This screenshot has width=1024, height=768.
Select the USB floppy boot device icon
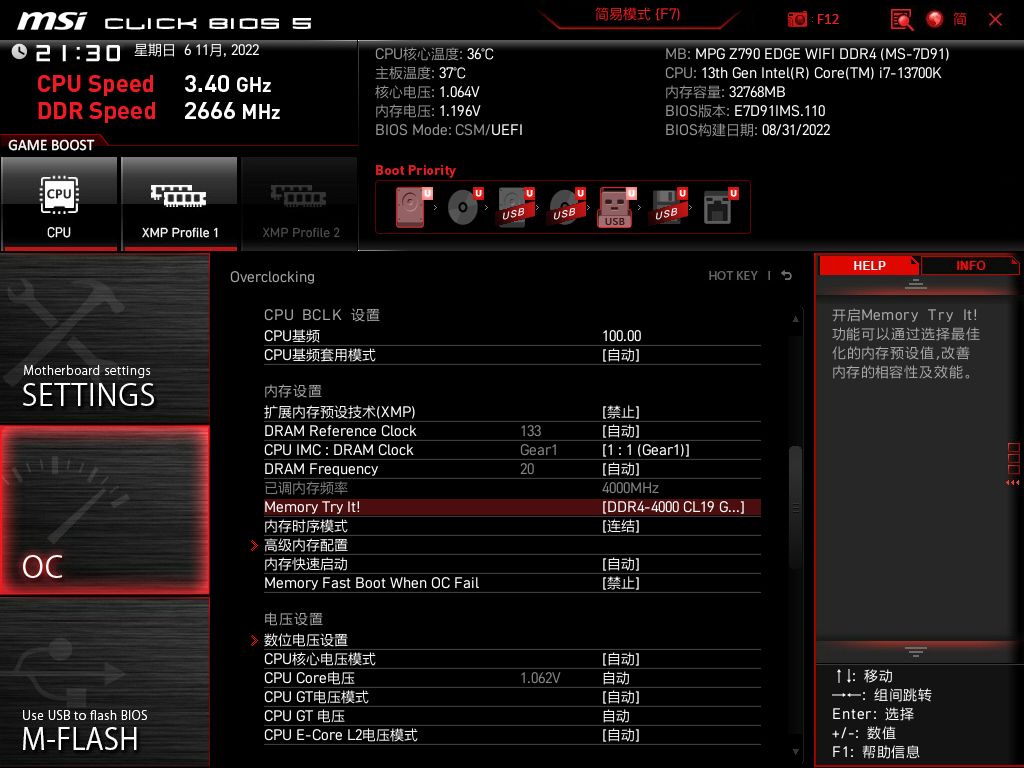point(668,207)
